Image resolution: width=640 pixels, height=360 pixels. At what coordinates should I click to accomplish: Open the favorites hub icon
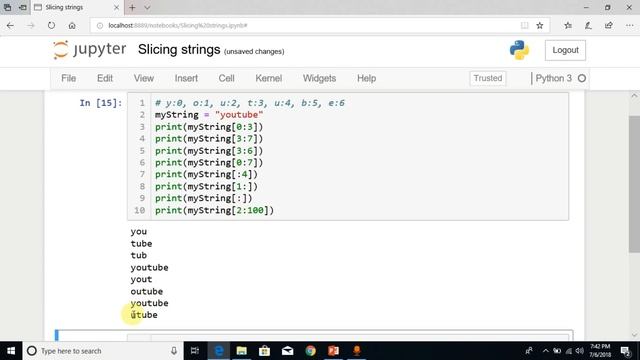[568, 25]
